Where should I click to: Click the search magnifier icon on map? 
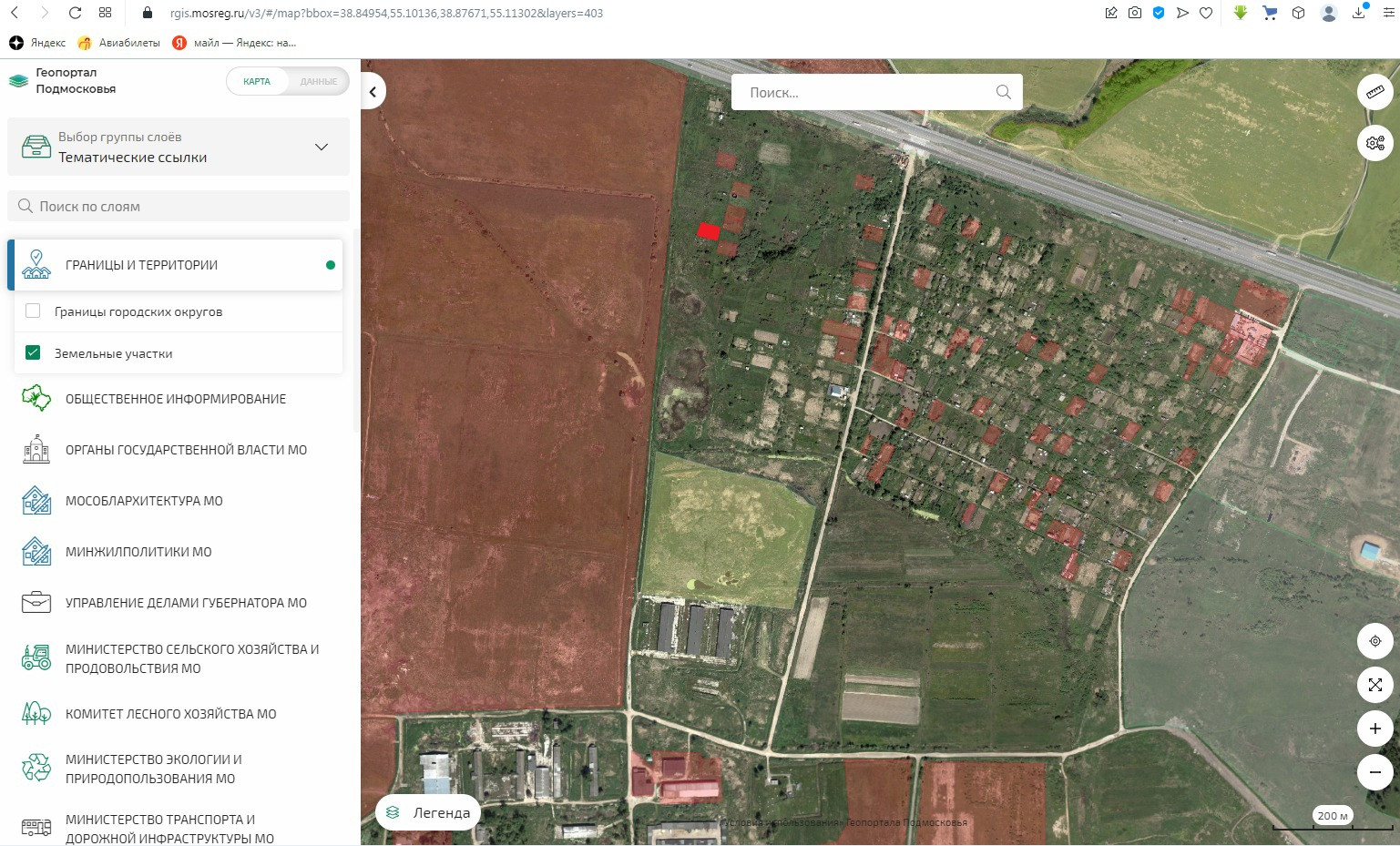coord(1003,92)
